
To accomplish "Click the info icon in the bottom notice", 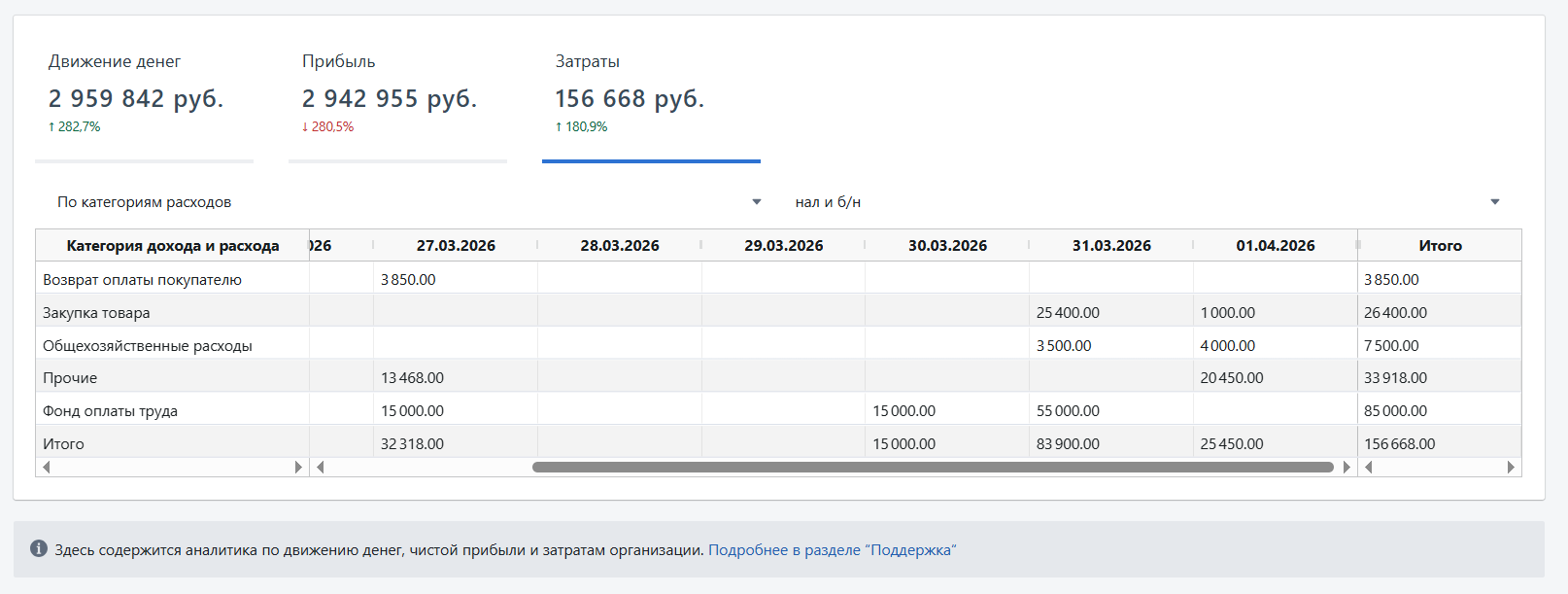I will 39,548.
